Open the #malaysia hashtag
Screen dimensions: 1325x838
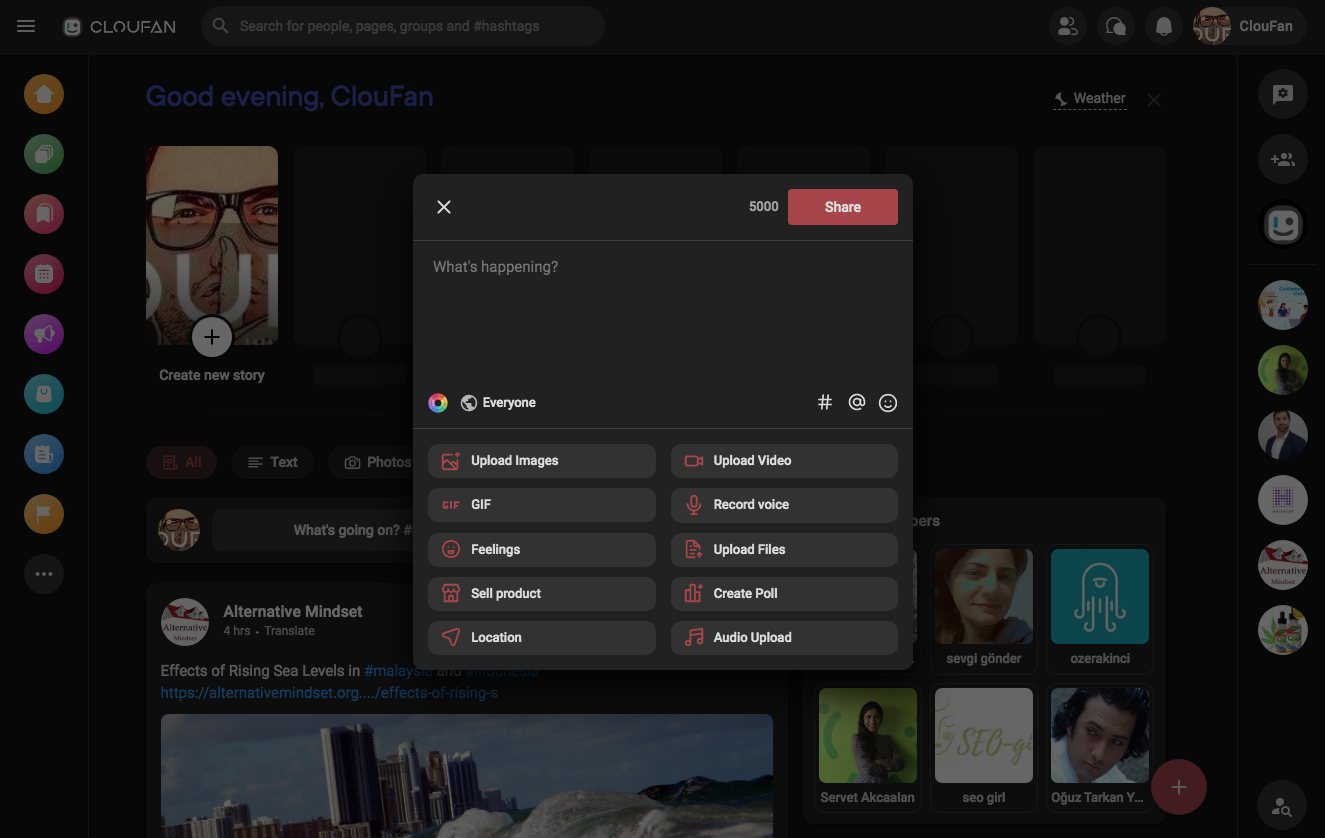pos(398,671)
